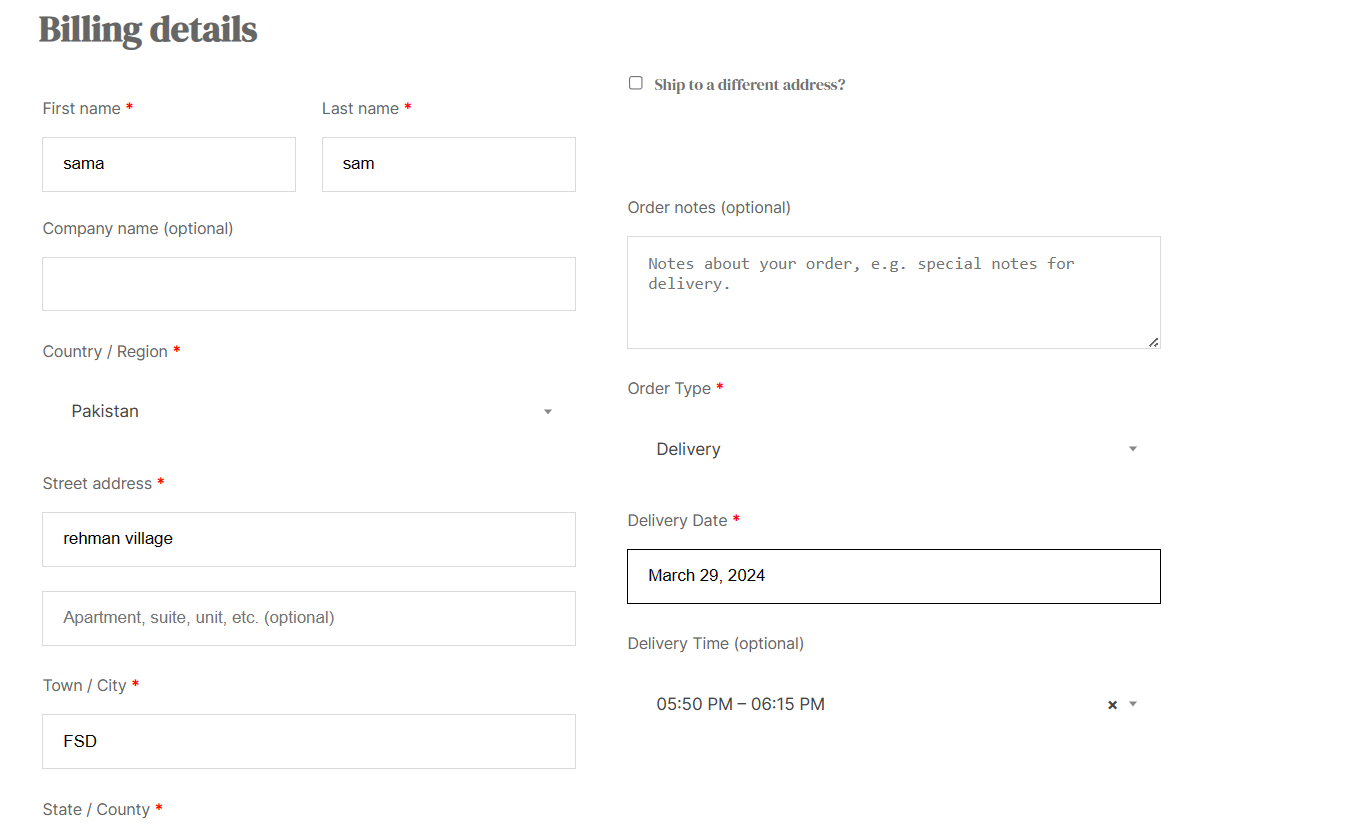Screen dimensions: 1365x837
Task: Open the Order Type dropdown showing Delivery
Action: tap(894, 449)
